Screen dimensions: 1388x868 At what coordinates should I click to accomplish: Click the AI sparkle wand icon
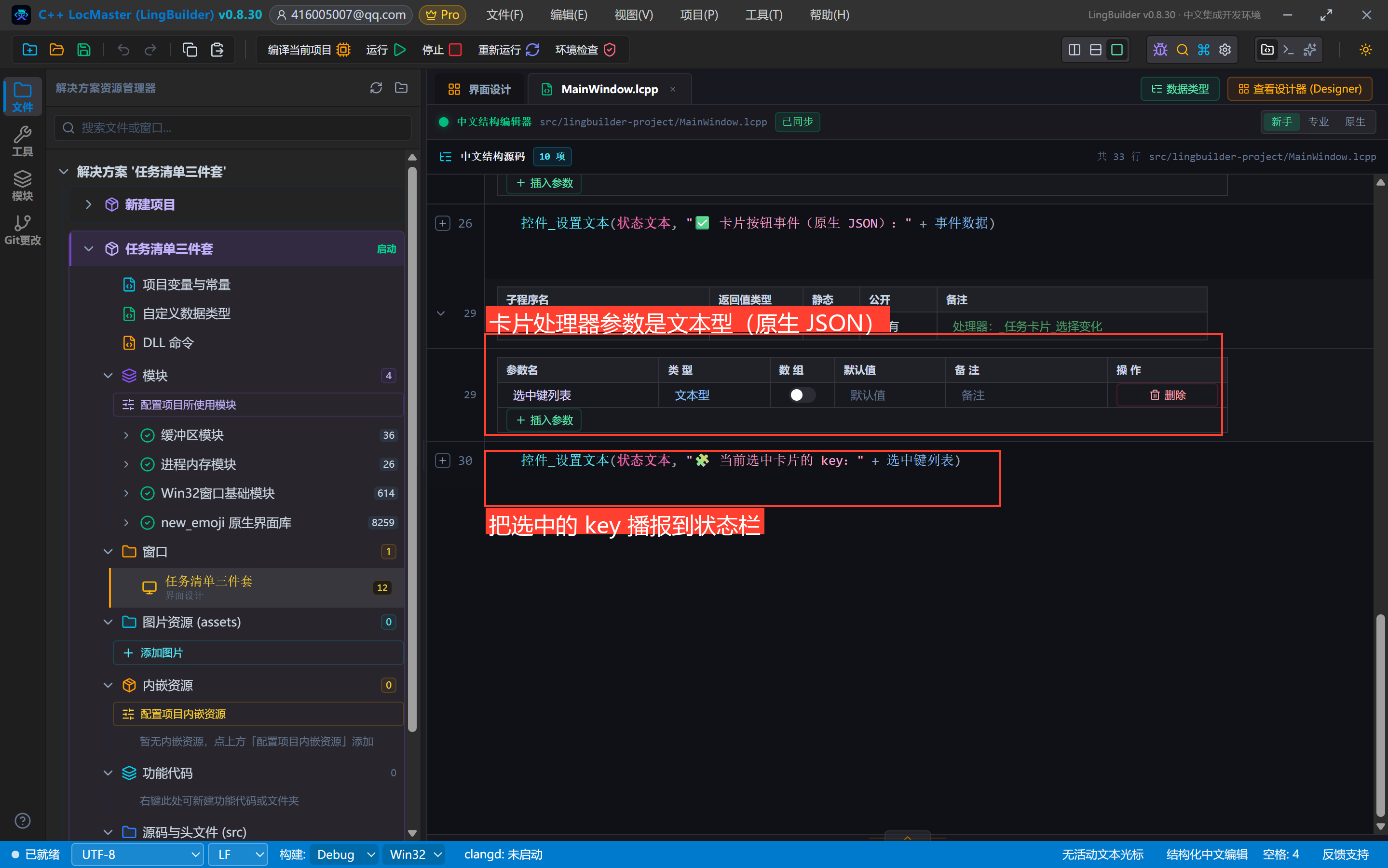point(1309,50)
